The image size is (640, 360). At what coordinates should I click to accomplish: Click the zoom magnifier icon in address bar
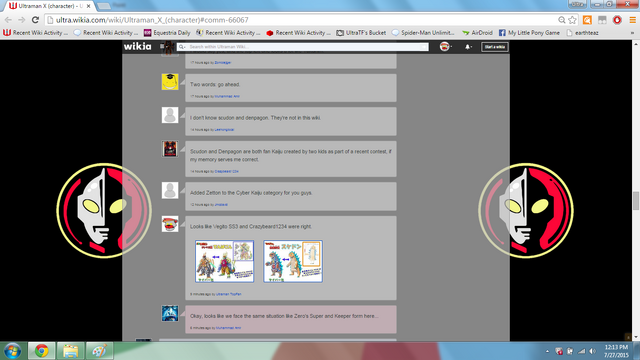[x=562, y=20]
